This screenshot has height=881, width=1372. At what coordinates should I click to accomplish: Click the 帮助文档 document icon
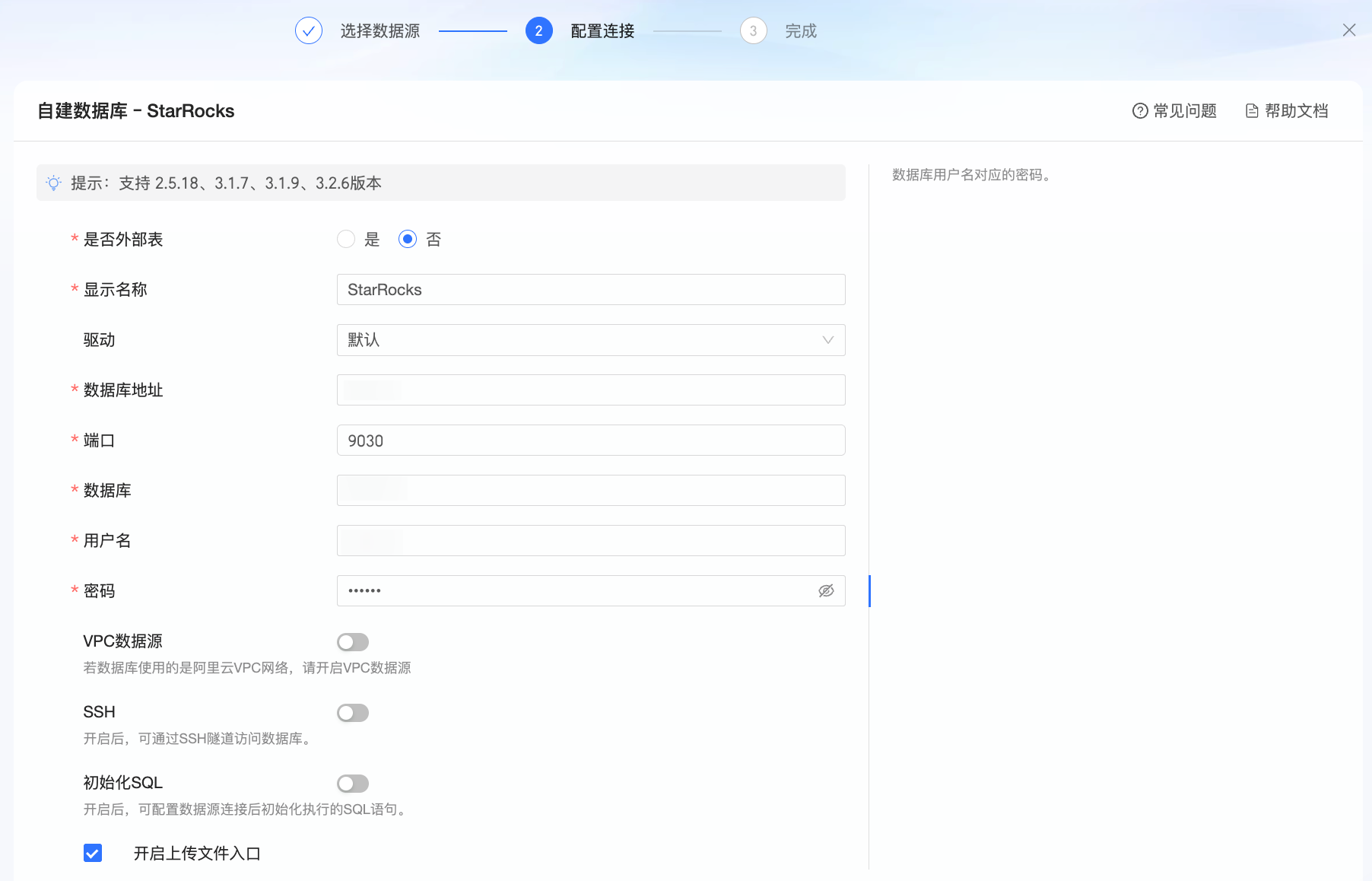(x=1252, y=111)
